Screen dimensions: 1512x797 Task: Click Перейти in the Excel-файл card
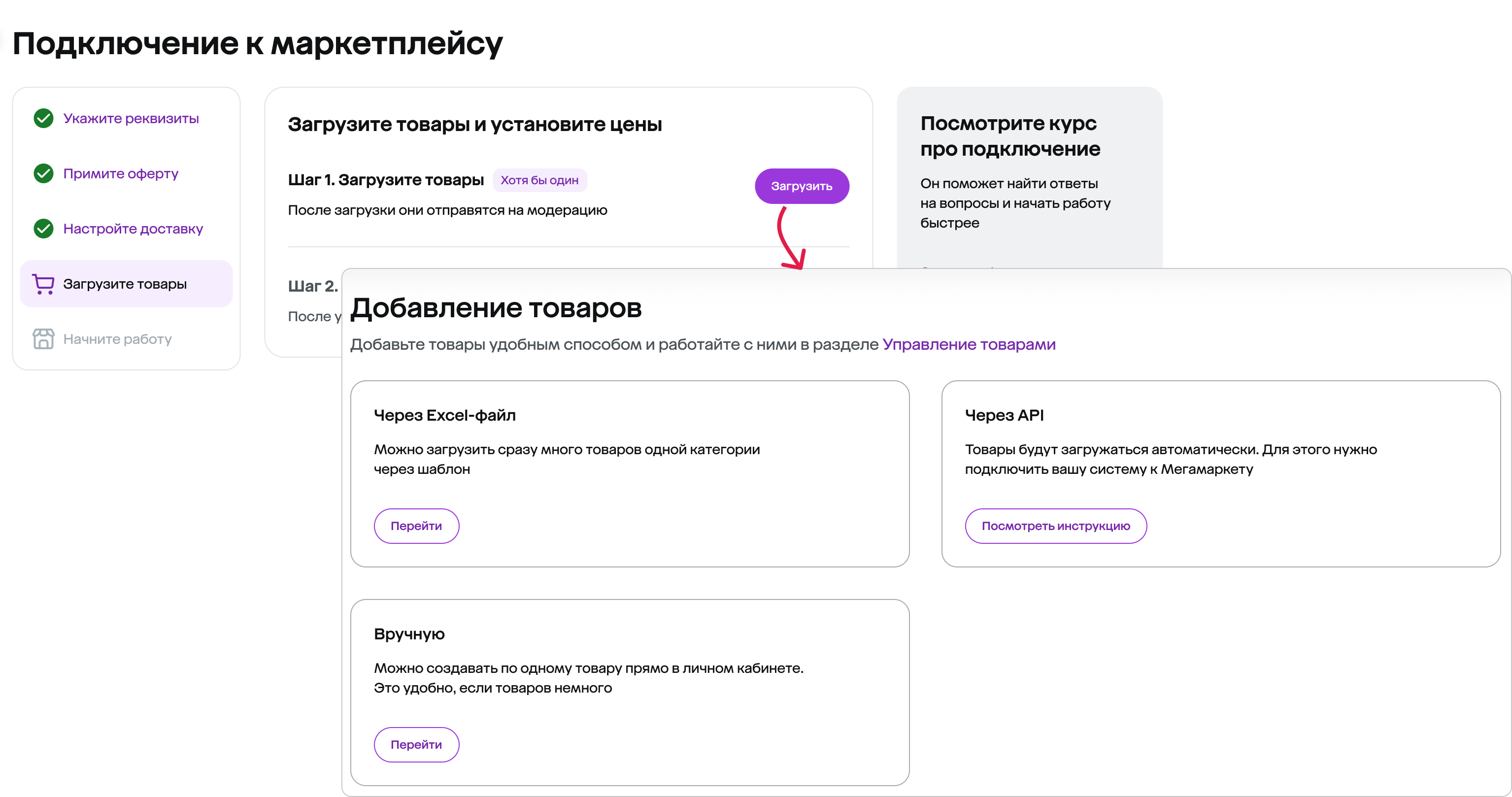click(x=416, y=526)
